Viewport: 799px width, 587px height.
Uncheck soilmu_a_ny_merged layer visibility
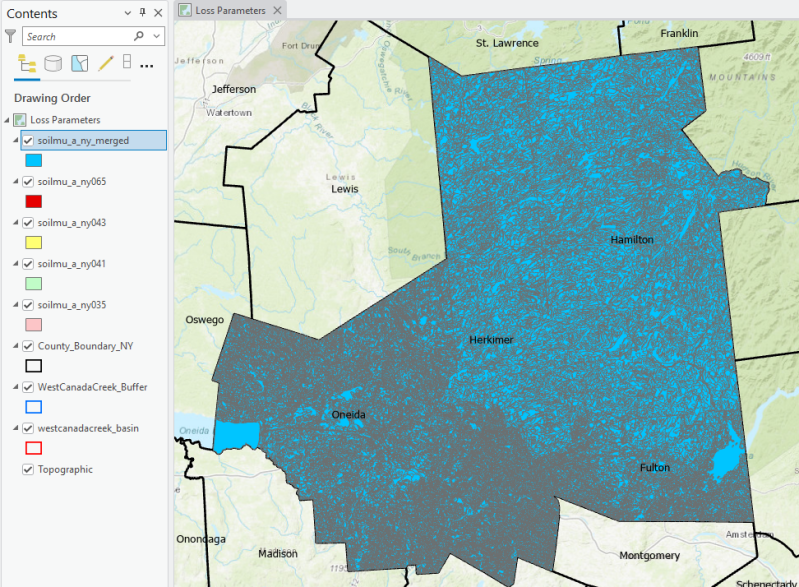tap(28, 140)
